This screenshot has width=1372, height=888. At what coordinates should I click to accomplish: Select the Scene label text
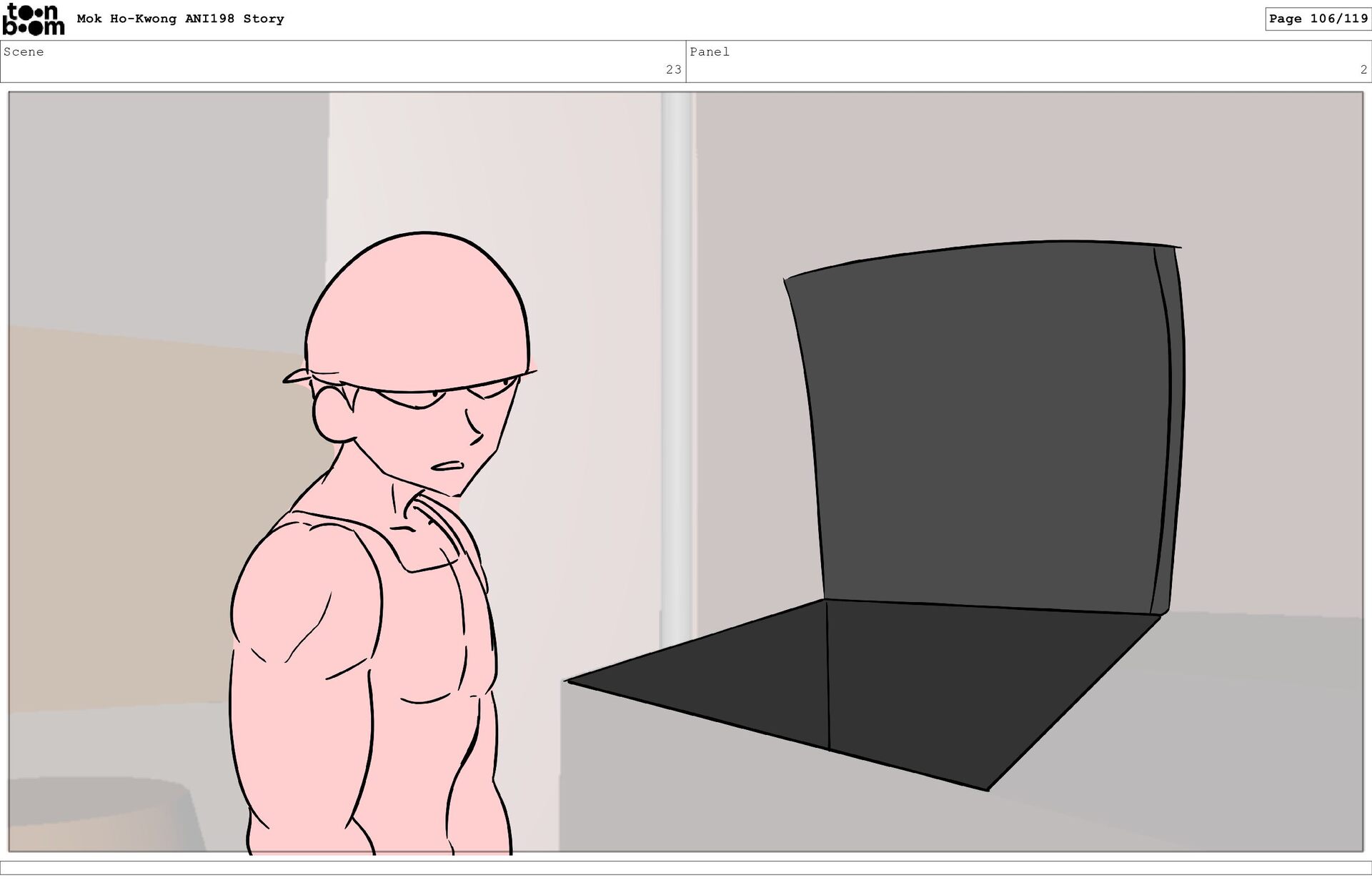pyautogui.click(x=24, y=51)
